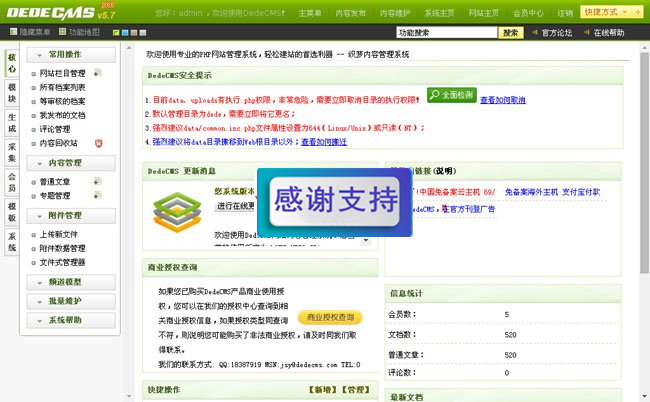Switch to the 核心 side tab
The width and height of the screenshot is (650, 402).
pyautogui.click(x=12, y=63)
